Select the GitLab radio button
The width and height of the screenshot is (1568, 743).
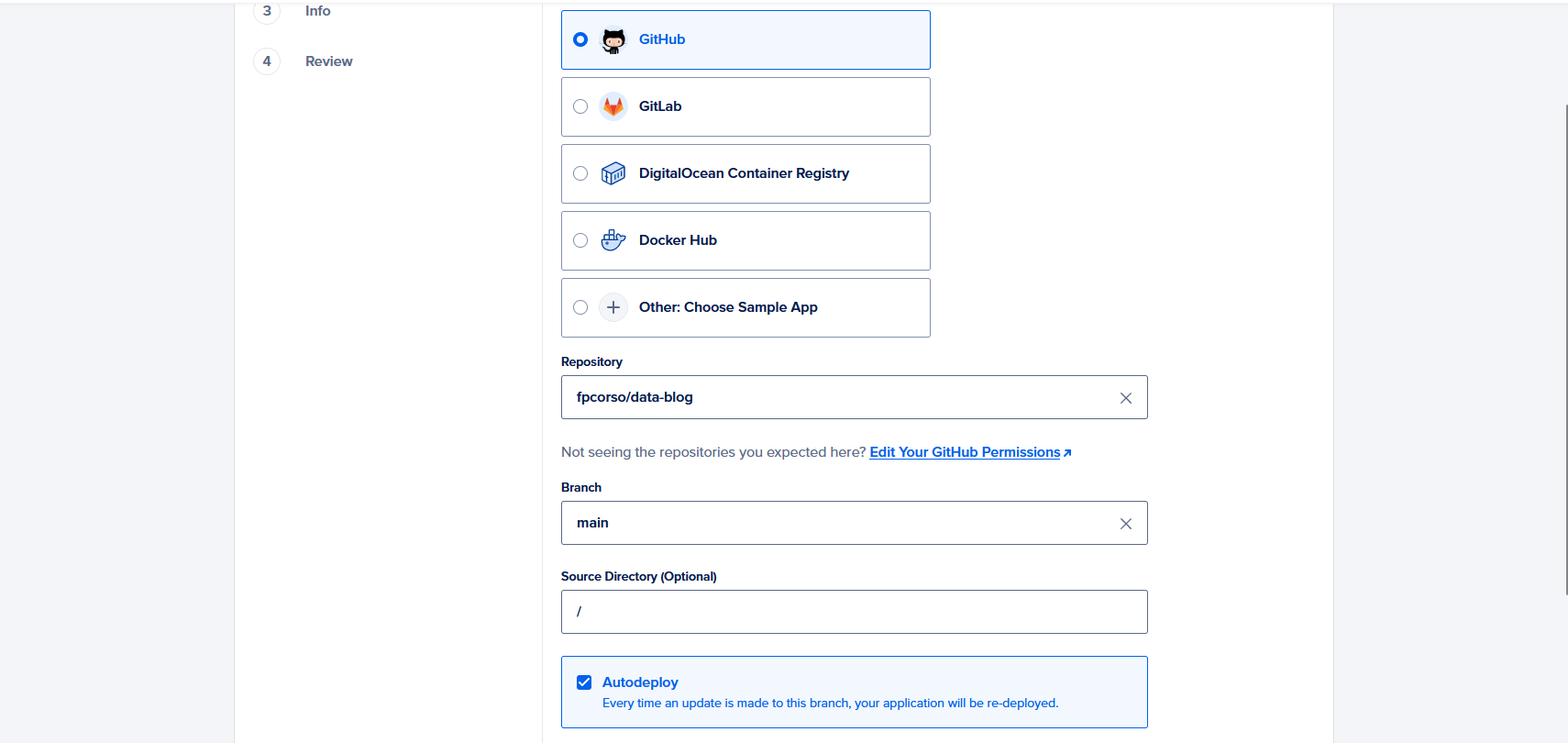[580, 106]
